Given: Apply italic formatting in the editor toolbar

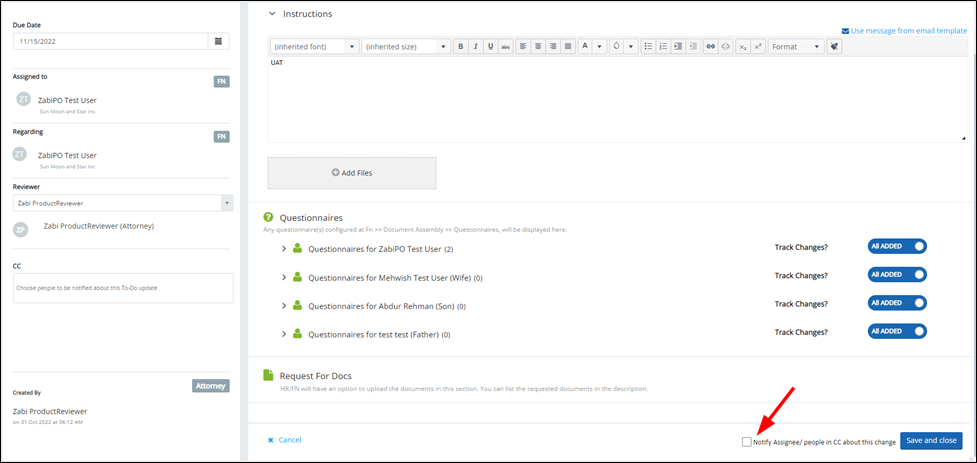Looking at the screenshot, I should 475,47.
